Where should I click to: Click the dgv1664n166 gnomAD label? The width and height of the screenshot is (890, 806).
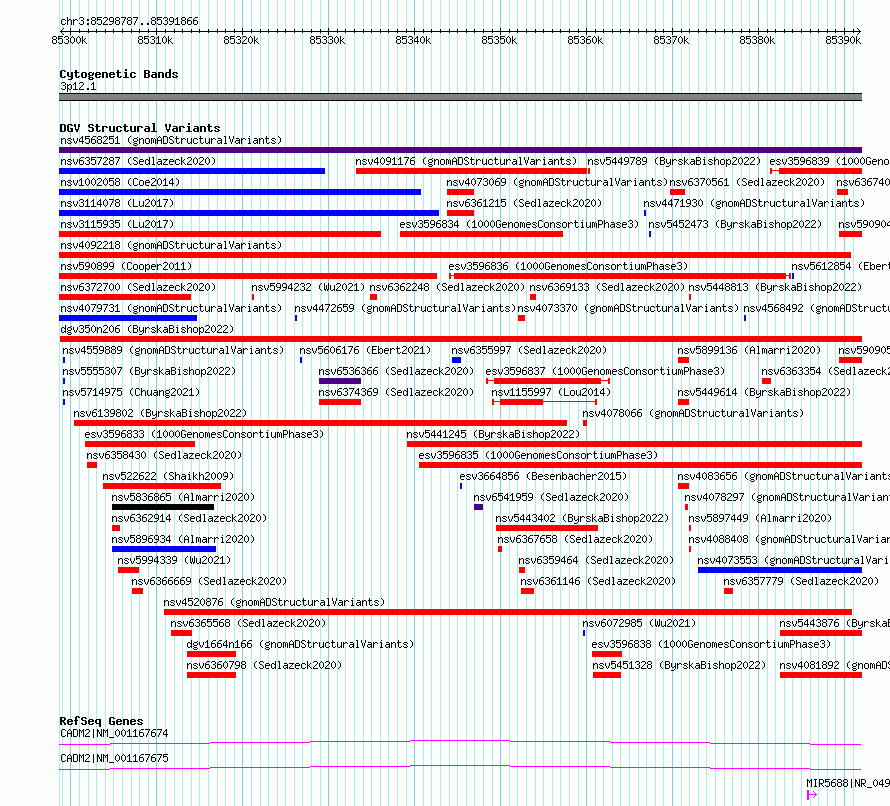[x=300, y=644]
